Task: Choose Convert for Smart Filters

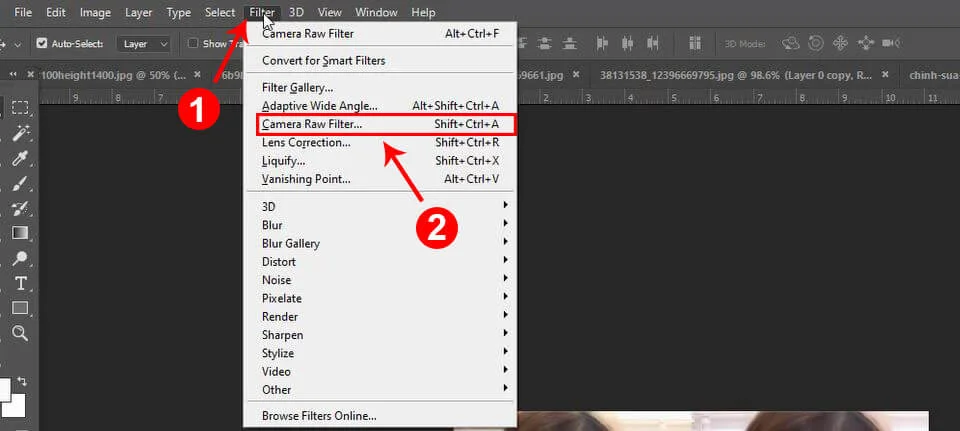Action: tap(380, 61)
